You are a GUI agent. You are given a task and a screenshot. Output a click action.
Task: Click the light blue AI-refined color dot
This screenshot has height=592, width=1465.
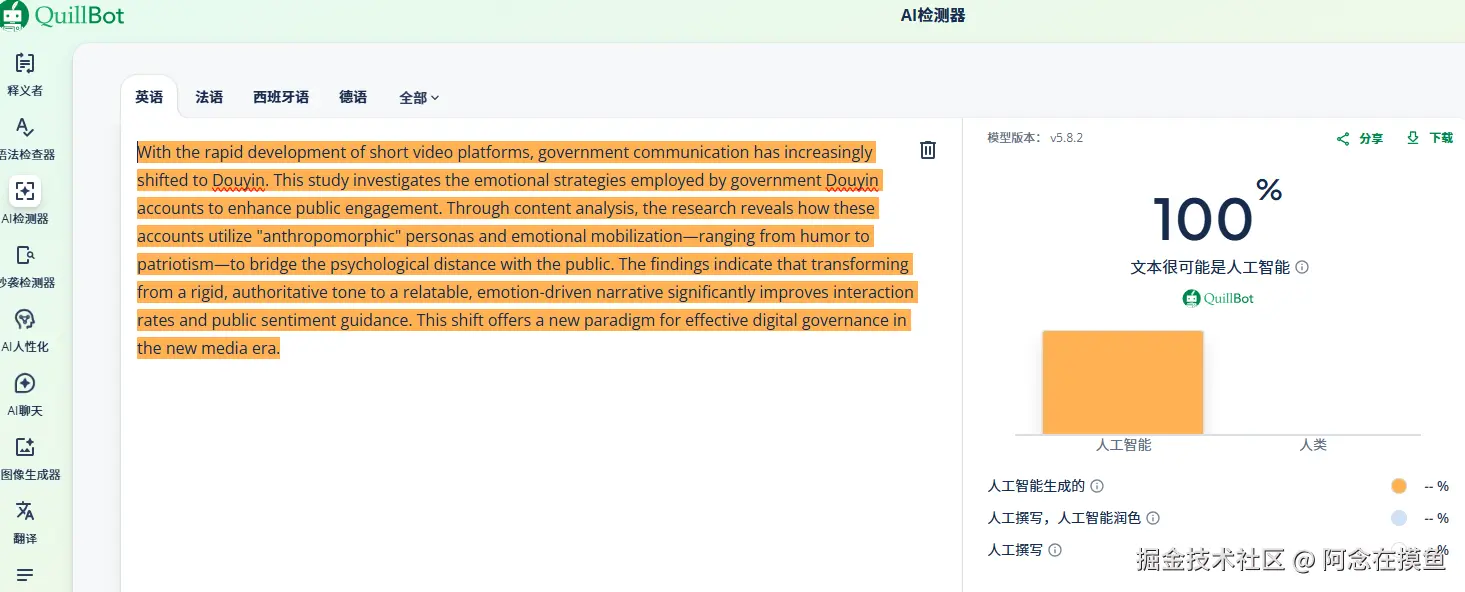pos(1398,518)
